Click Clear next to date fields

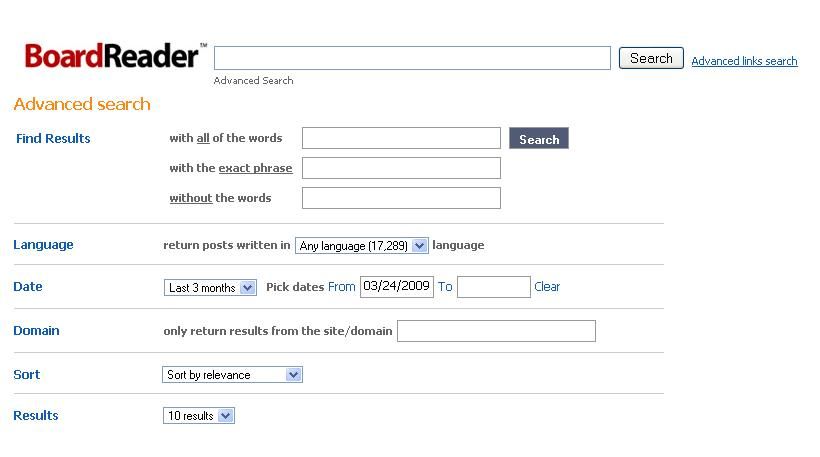(x=547, y=287)
